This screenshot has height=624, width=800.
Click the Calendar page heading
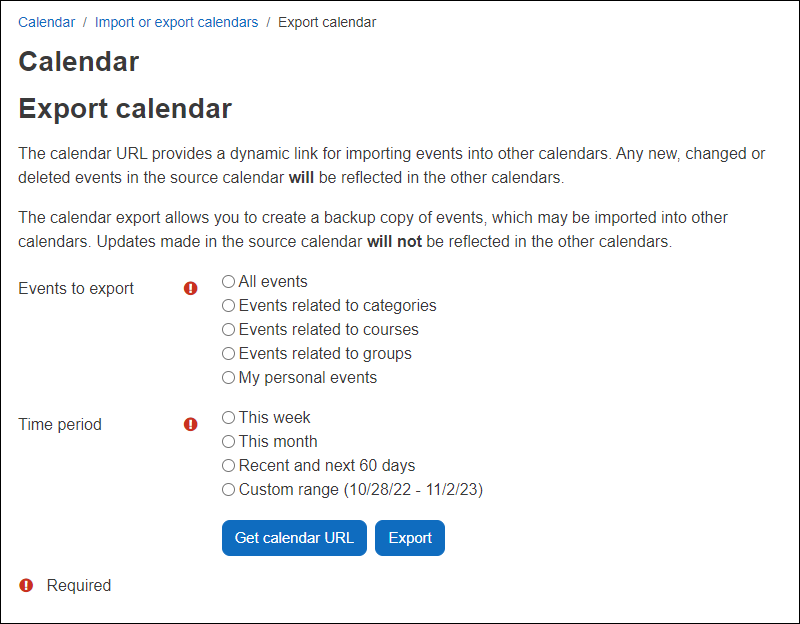click(78, 61)
